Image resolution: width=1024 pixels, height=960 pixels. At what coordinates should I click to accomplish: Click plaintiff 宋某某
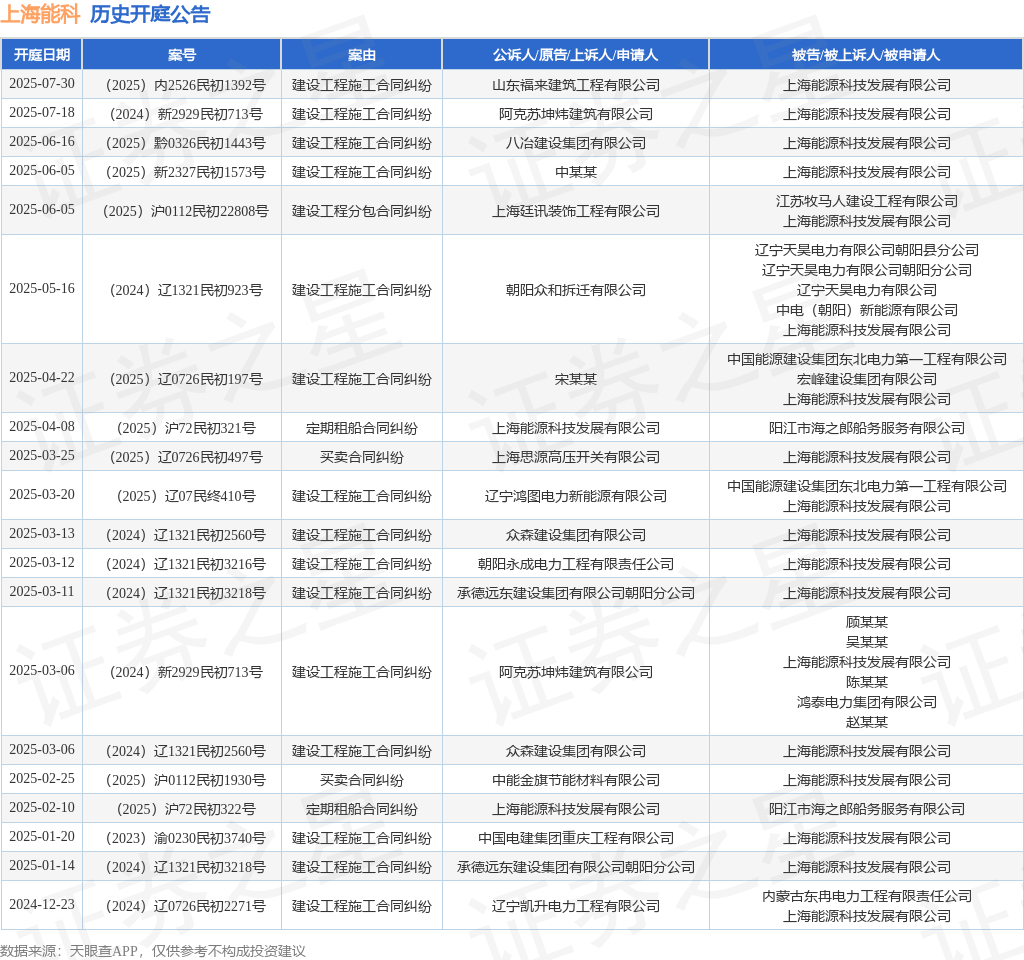[575, 379]
